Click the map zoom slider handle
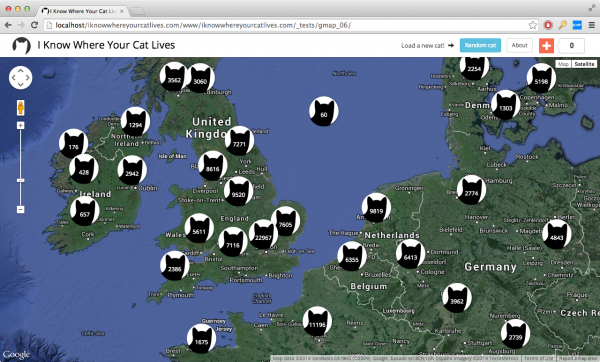The image size is (600, 362). [21, 180]
